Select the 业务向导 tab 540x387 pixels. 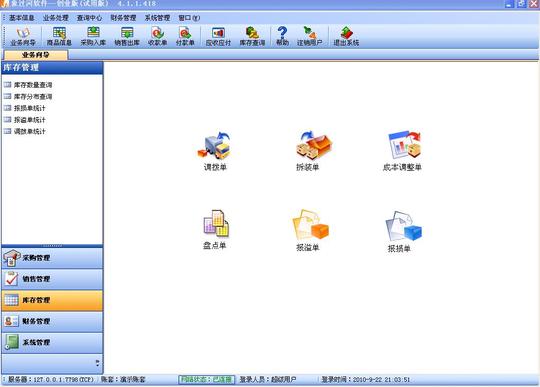(35, 55)
